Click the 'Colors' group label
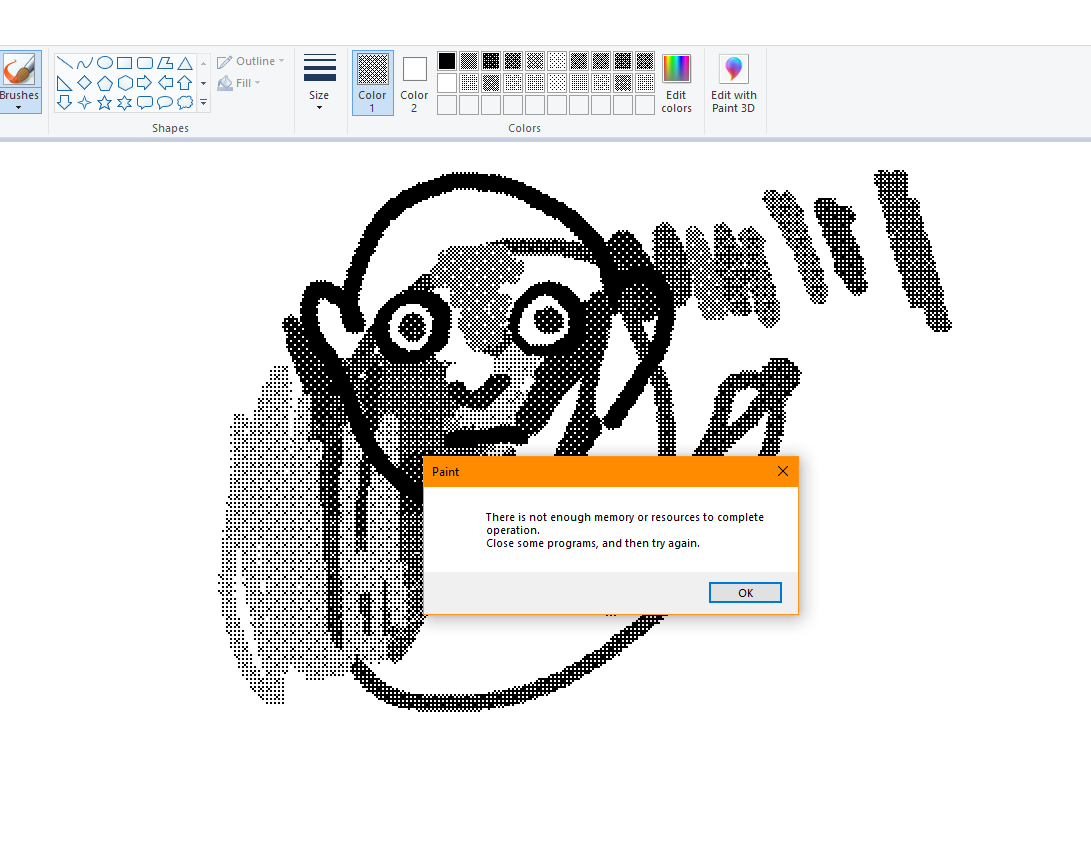The width and height of the screenshot is (1091, 867). tap(524, 128)
